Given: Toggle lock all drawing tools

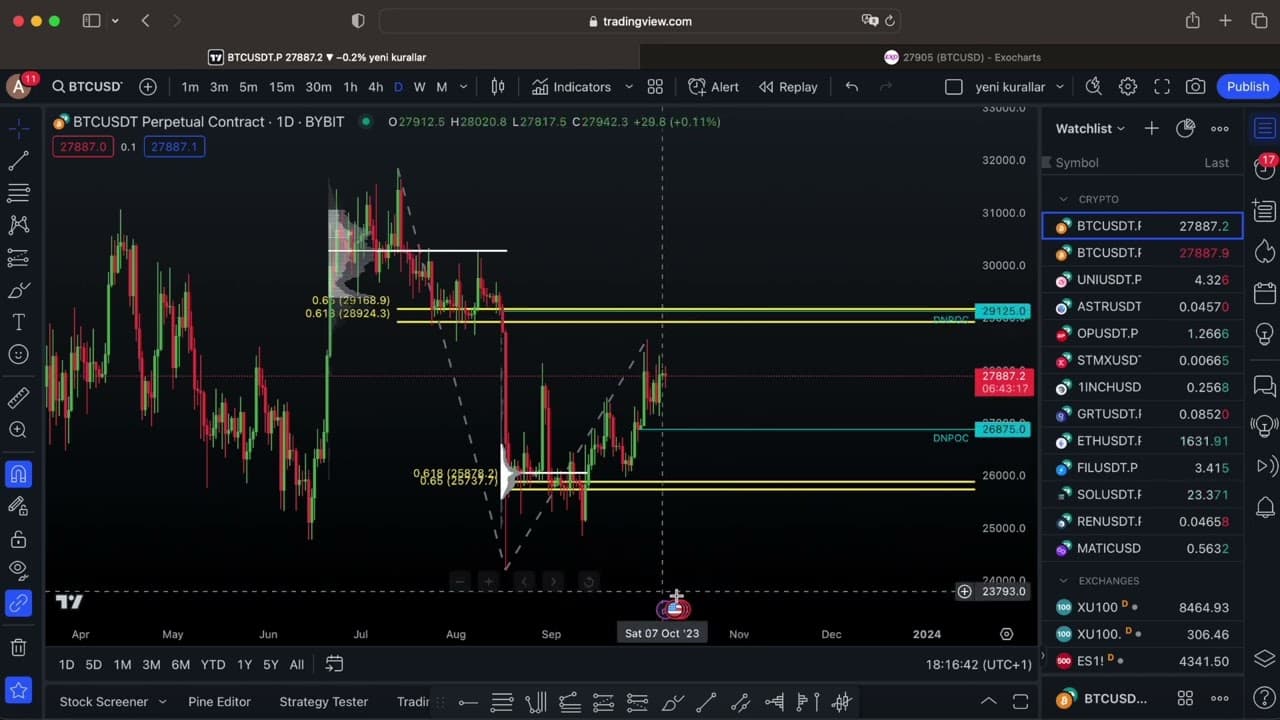Looking at the screenshot, I should tap(18, 540).
